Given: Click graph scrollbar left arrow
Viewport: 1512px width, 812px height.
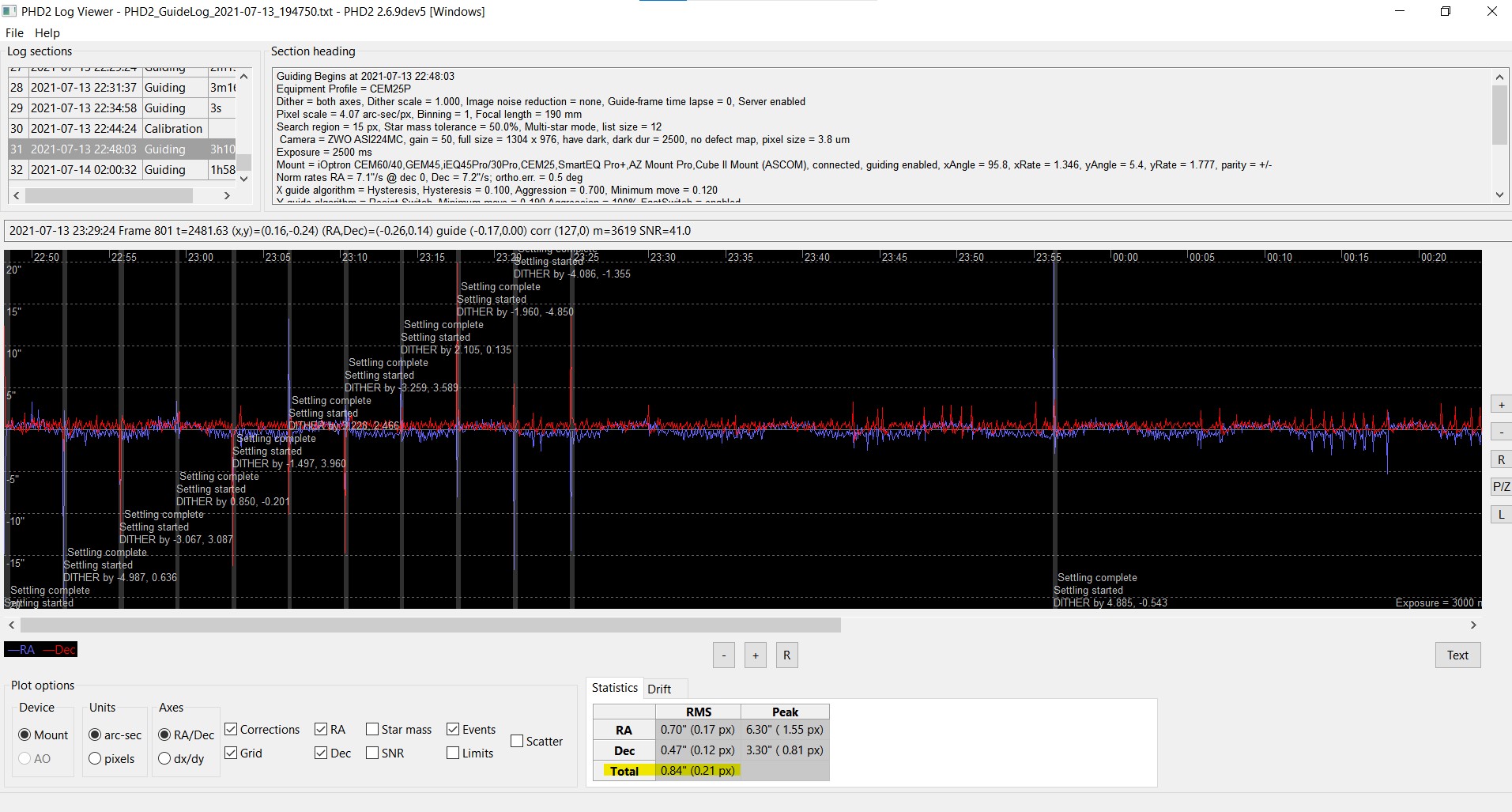Looking at the screenshot, I should coord(11,625).
